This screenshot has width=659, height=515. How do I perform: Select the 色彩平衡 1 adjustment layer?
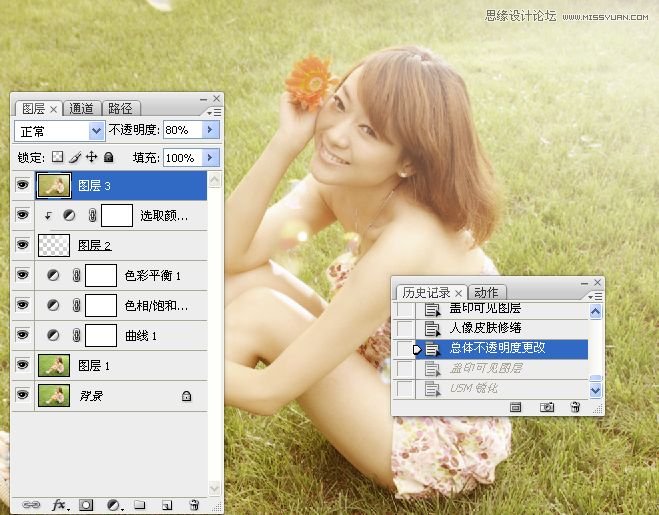click(151, 275)
